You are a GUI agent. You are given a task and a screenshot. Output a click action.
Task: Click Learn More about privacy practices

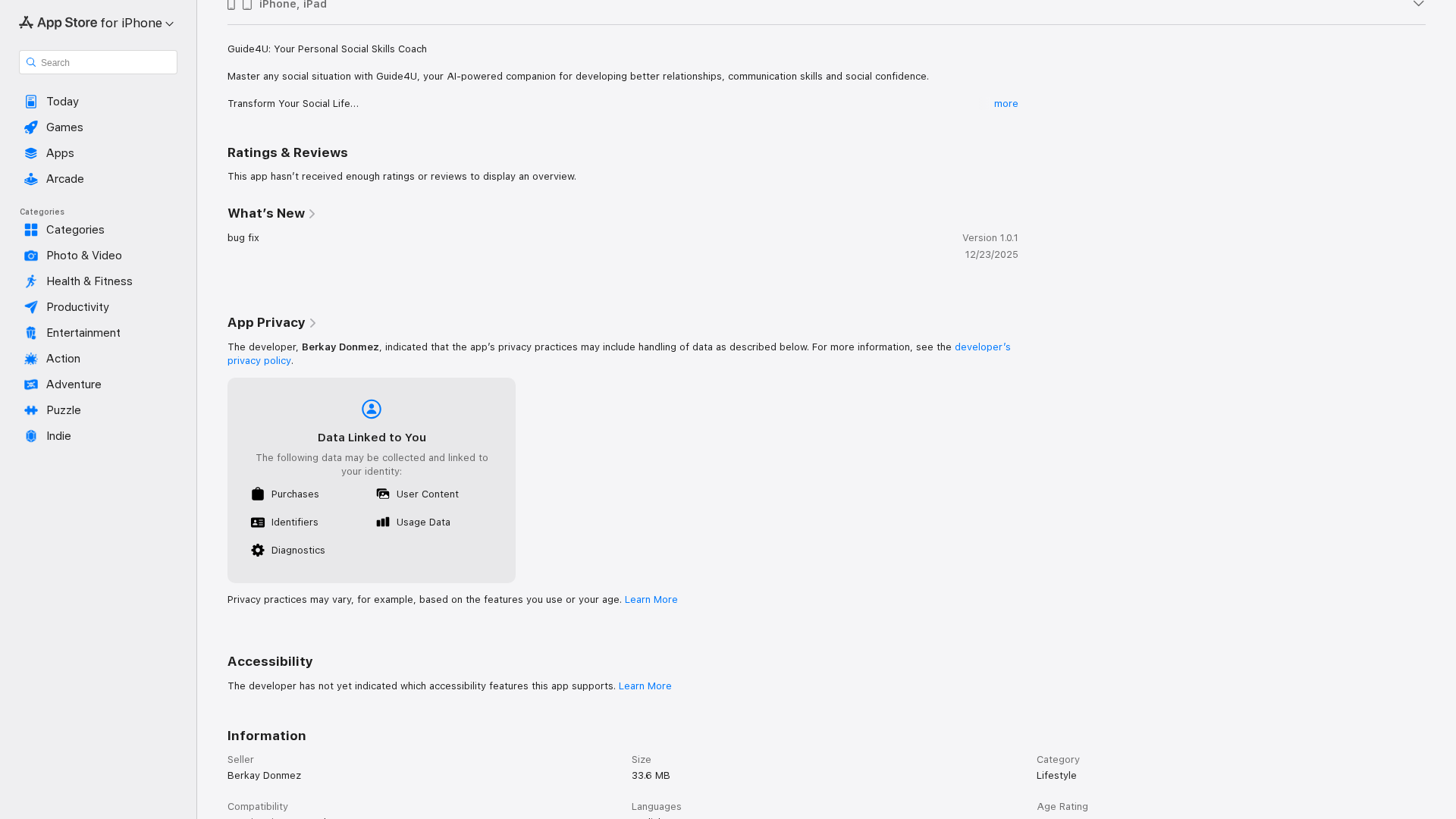click(x=651, y=600)
